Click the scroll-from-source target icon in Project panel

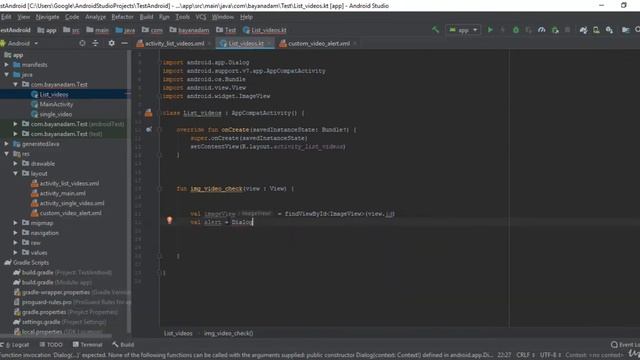coord(82,43)
